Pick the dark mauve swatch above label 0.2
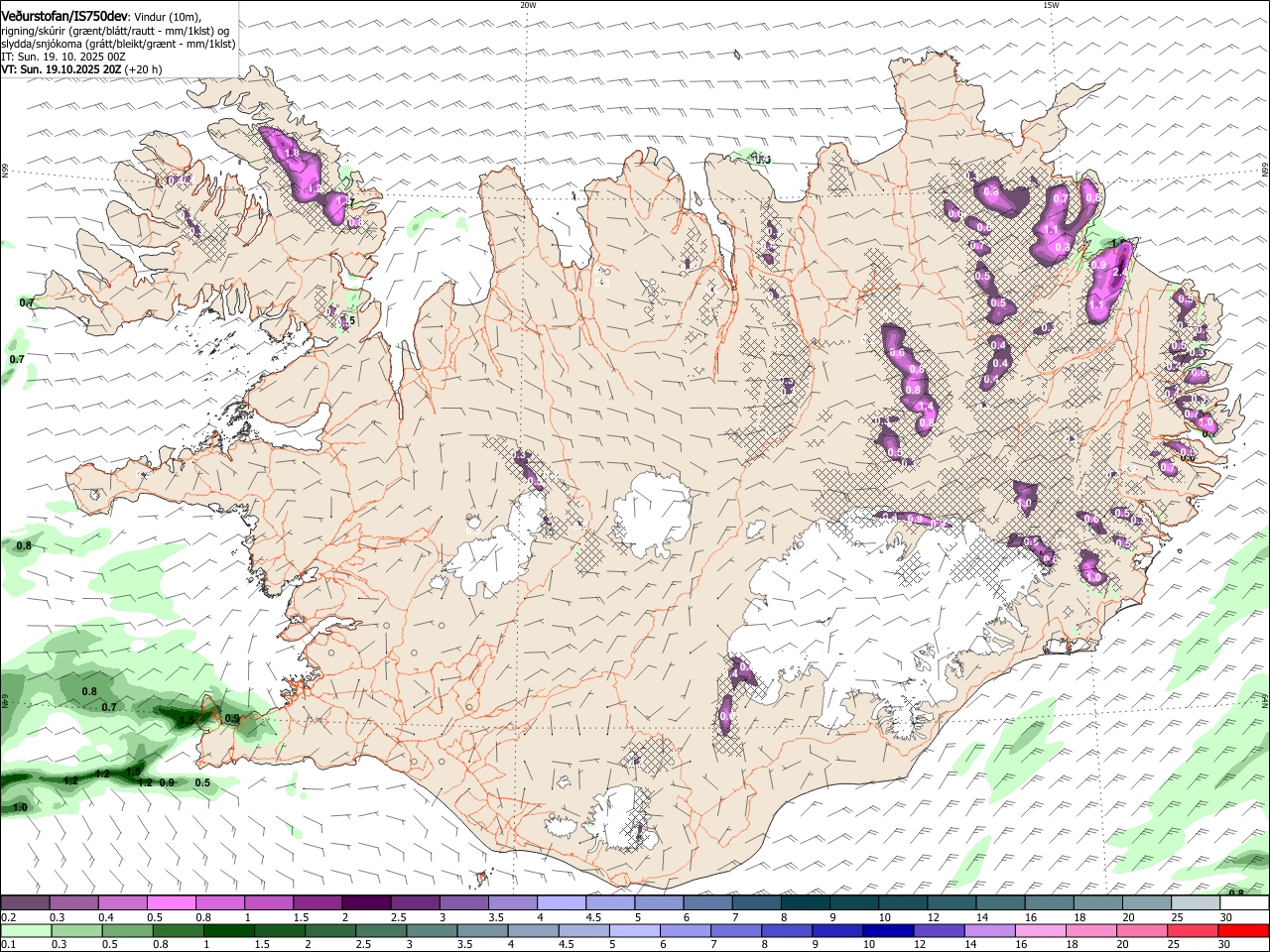Screen dimensions: 1270x952 [x=25, y=903]
